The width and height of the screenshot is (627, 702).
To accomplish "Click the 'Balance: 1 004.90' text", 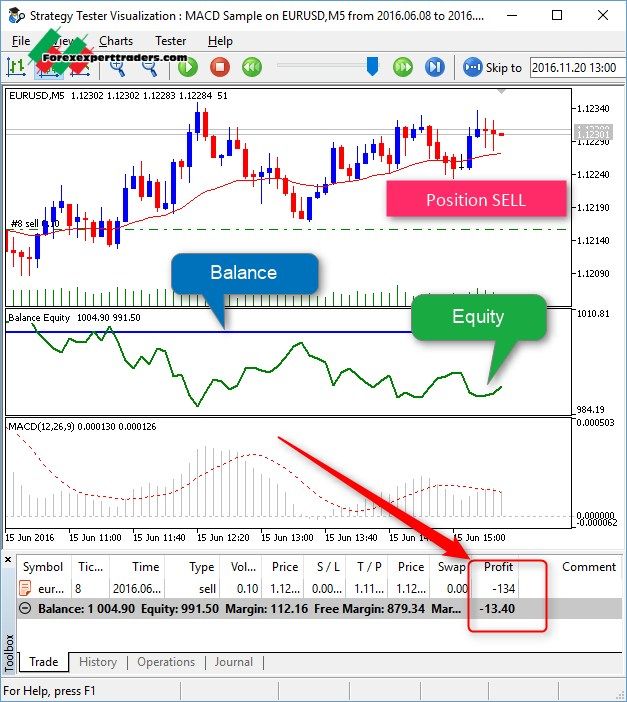I will pos(86,609).
